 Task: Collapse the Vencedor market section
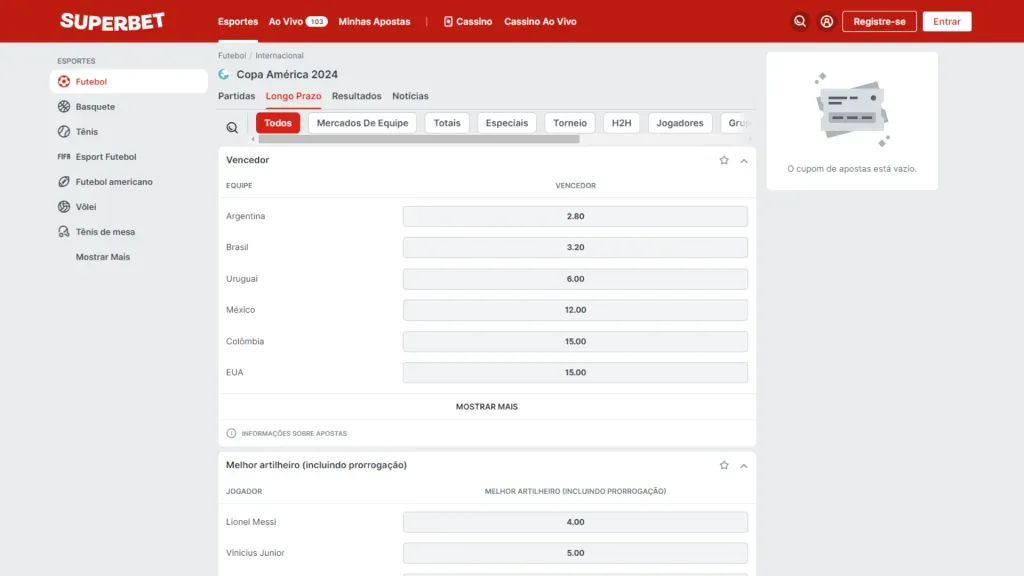(x=744, y=160)
